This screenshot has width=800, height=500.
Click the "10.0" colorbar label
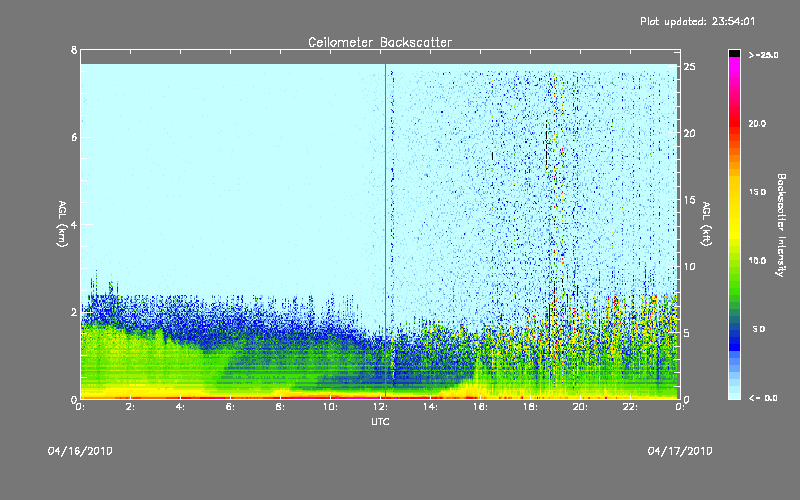click(x=757, y=261)
